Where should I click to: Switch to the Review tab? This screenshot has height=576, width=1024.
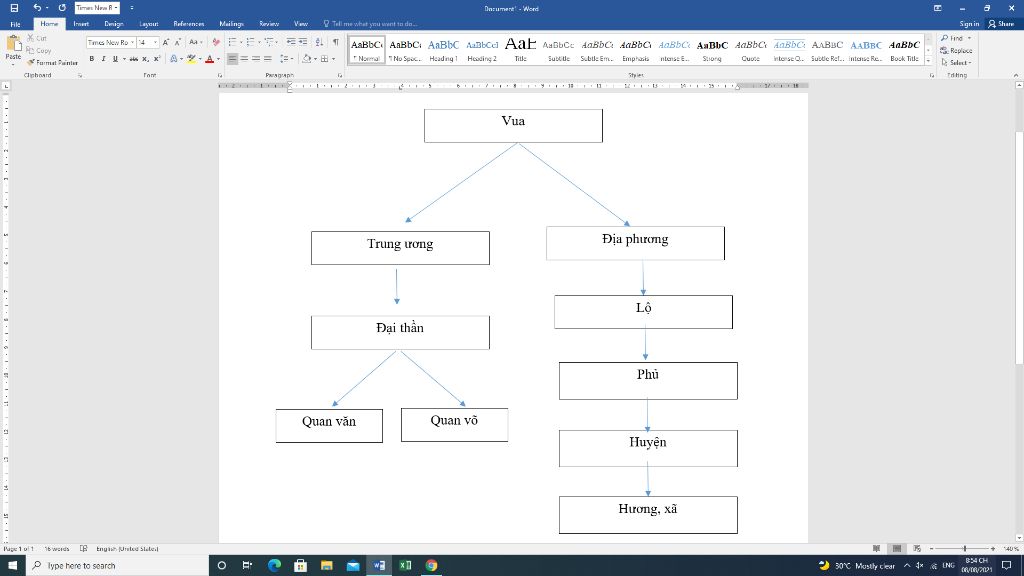click(269, 24)
